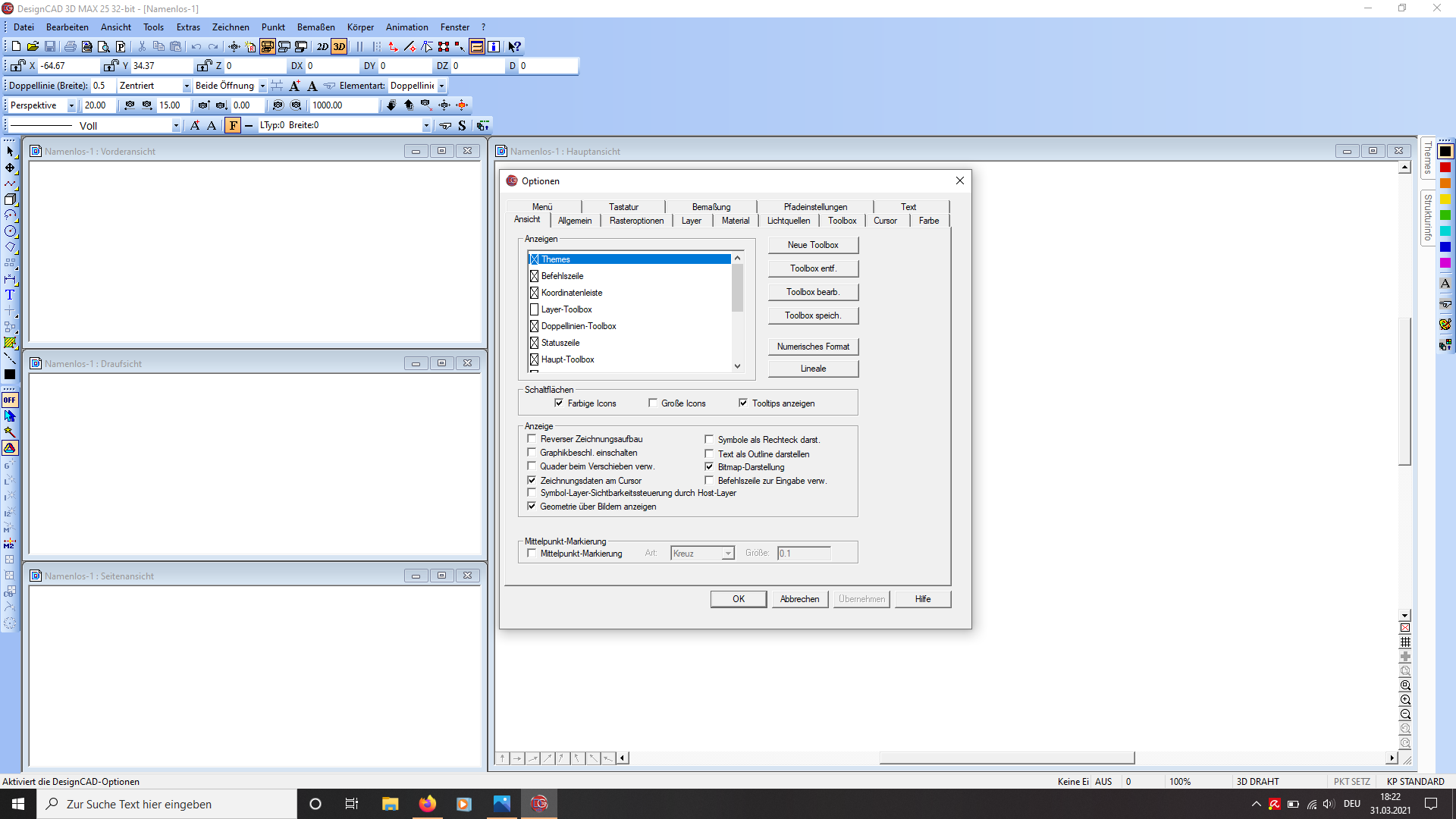This screenshot has height=819, width=1456.
Task: Select the Text tool T in left toolbox
Action: point(10,295)
